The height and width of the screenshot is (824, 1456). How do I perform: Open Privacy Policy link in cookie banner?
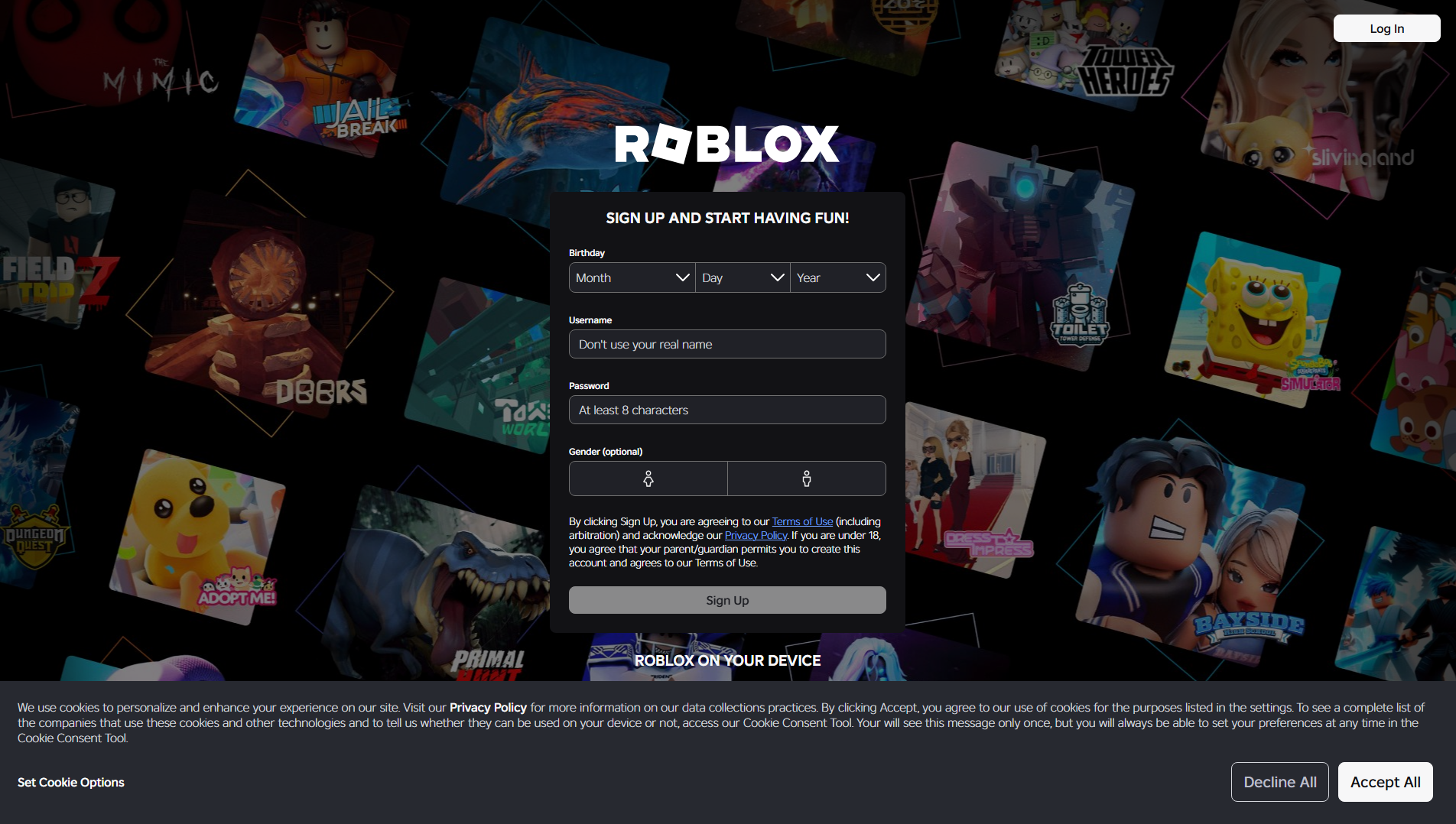[x=488, y=707]
